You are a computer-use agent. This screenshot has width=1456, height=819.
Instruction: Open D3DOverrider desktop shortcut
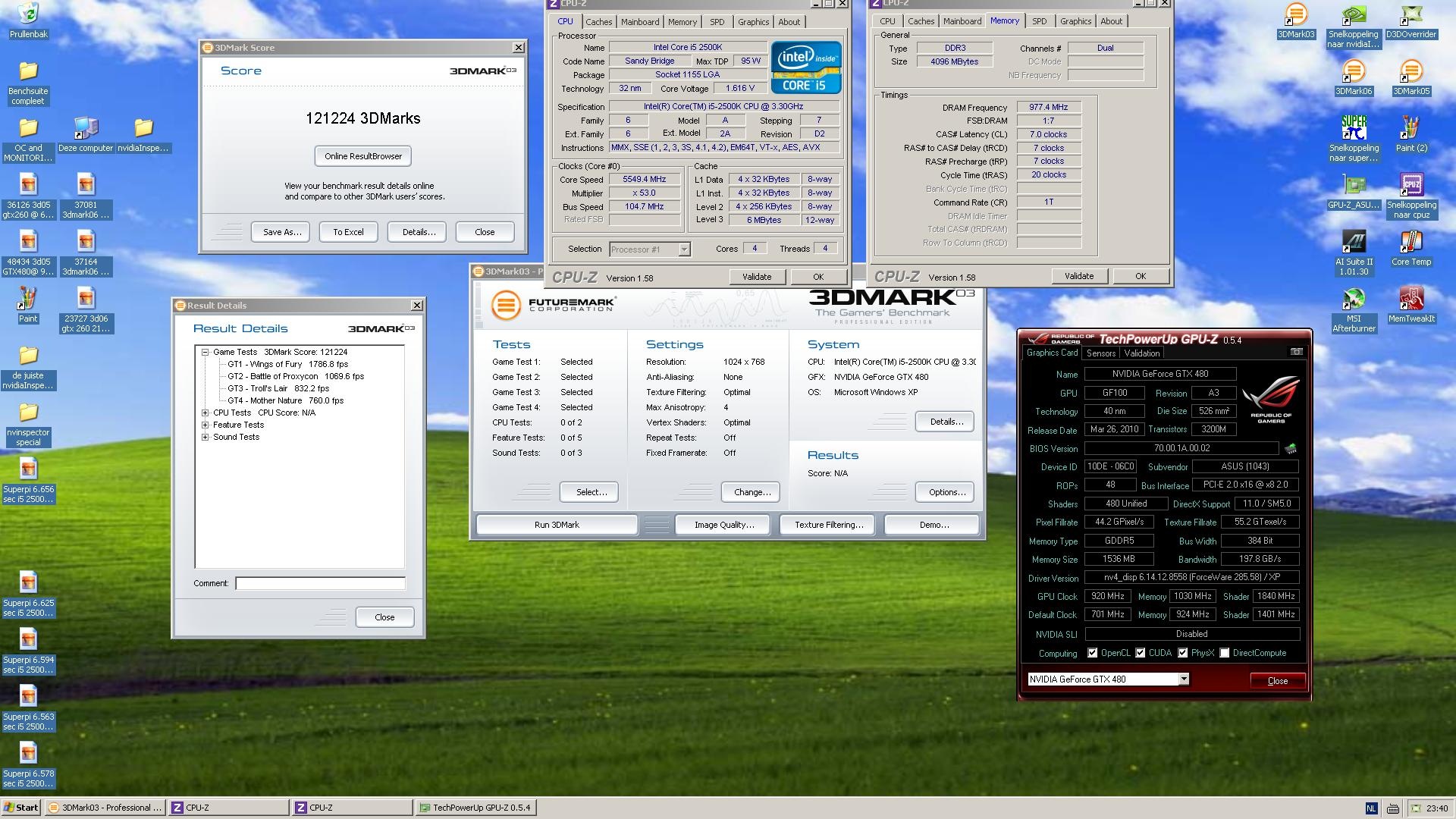click(1410, 15)
